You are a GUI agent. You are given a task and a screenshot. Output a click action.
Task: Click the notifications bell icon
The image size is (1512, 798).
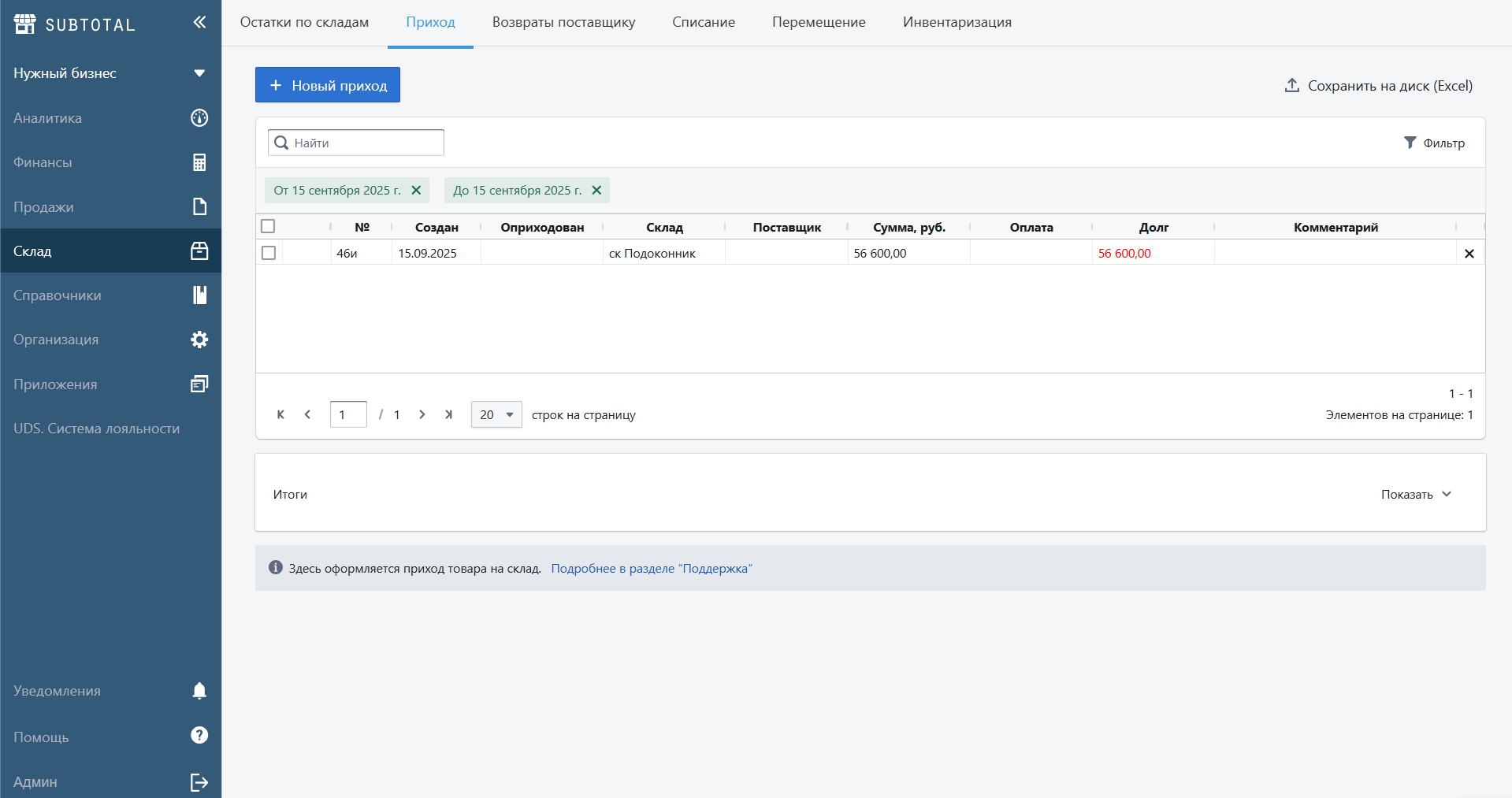pyautogui.click(x=199, y=691)
